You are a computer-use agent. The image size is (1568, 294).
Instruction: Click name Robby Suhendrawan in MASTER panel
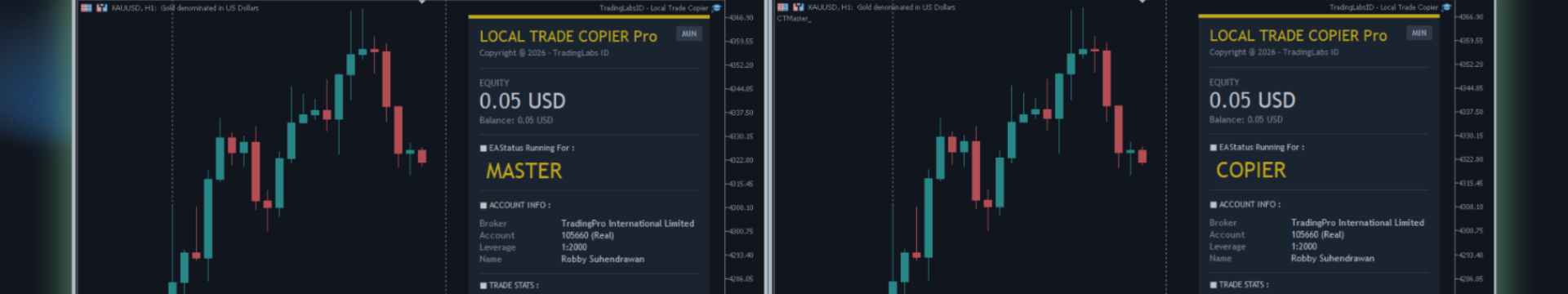(x=603, y=259)
